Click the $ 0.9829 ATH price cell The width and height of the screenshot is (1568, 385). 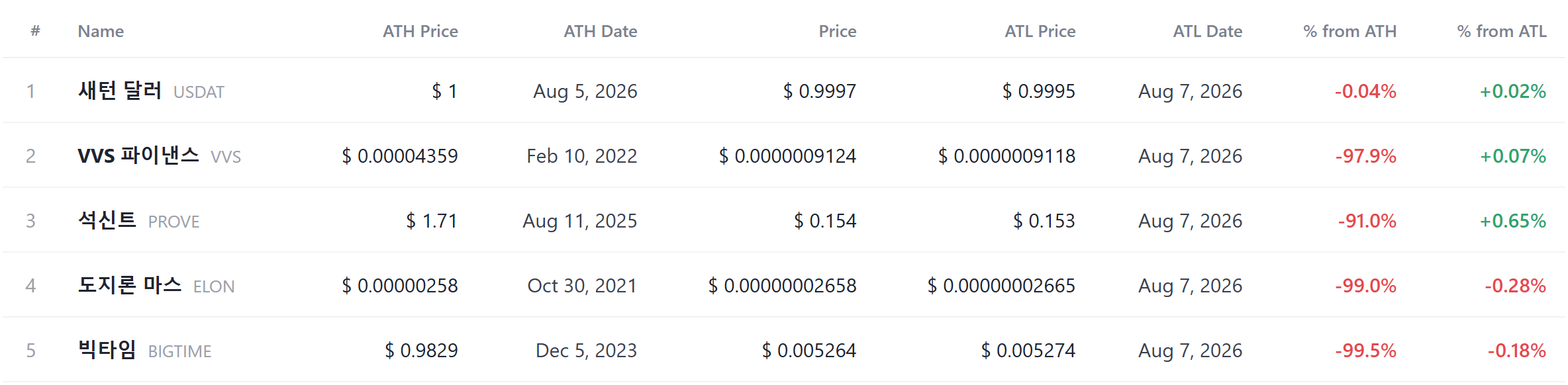(421, 351)
